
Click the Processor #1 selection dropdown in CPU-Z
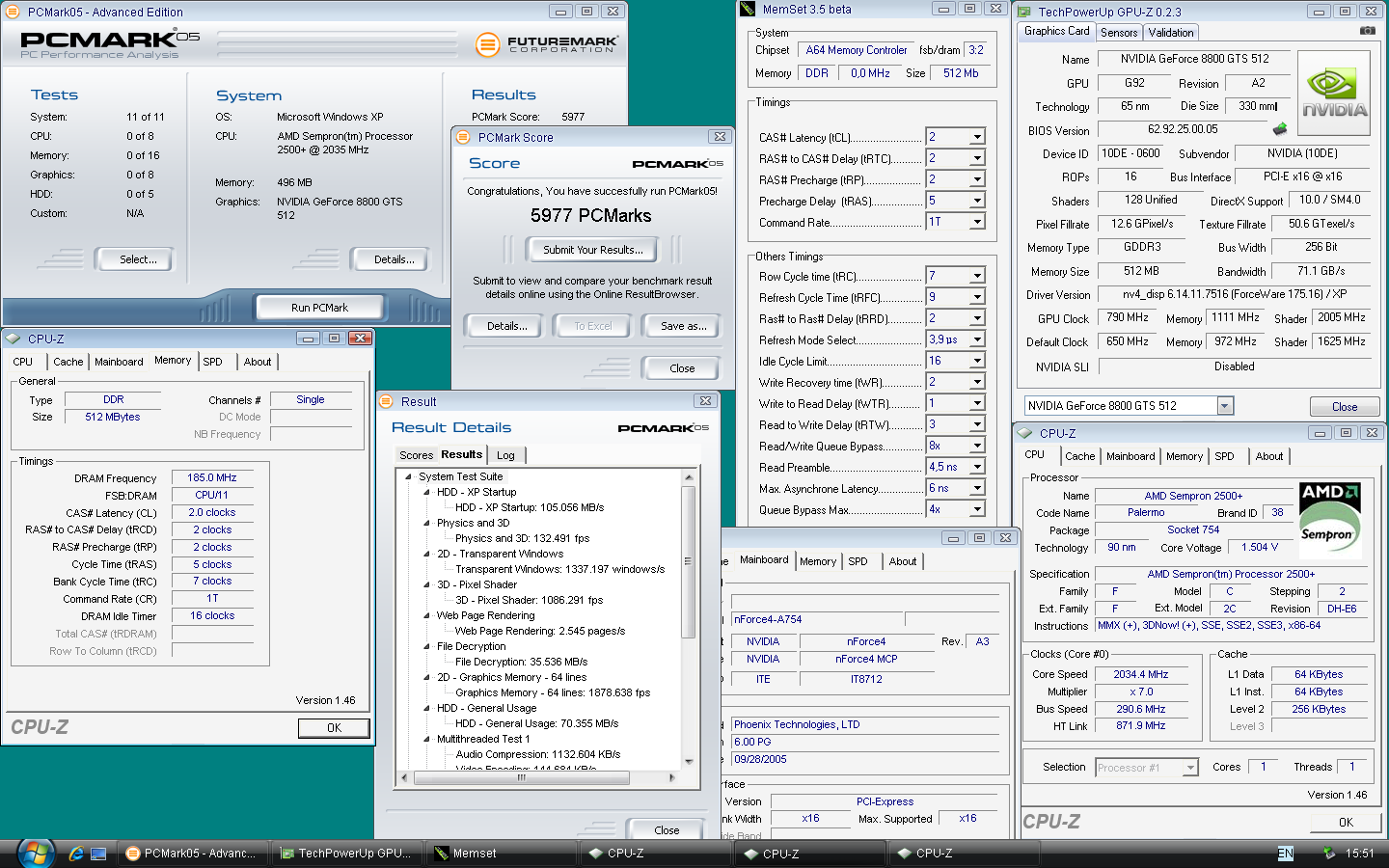pos(1147,768)
